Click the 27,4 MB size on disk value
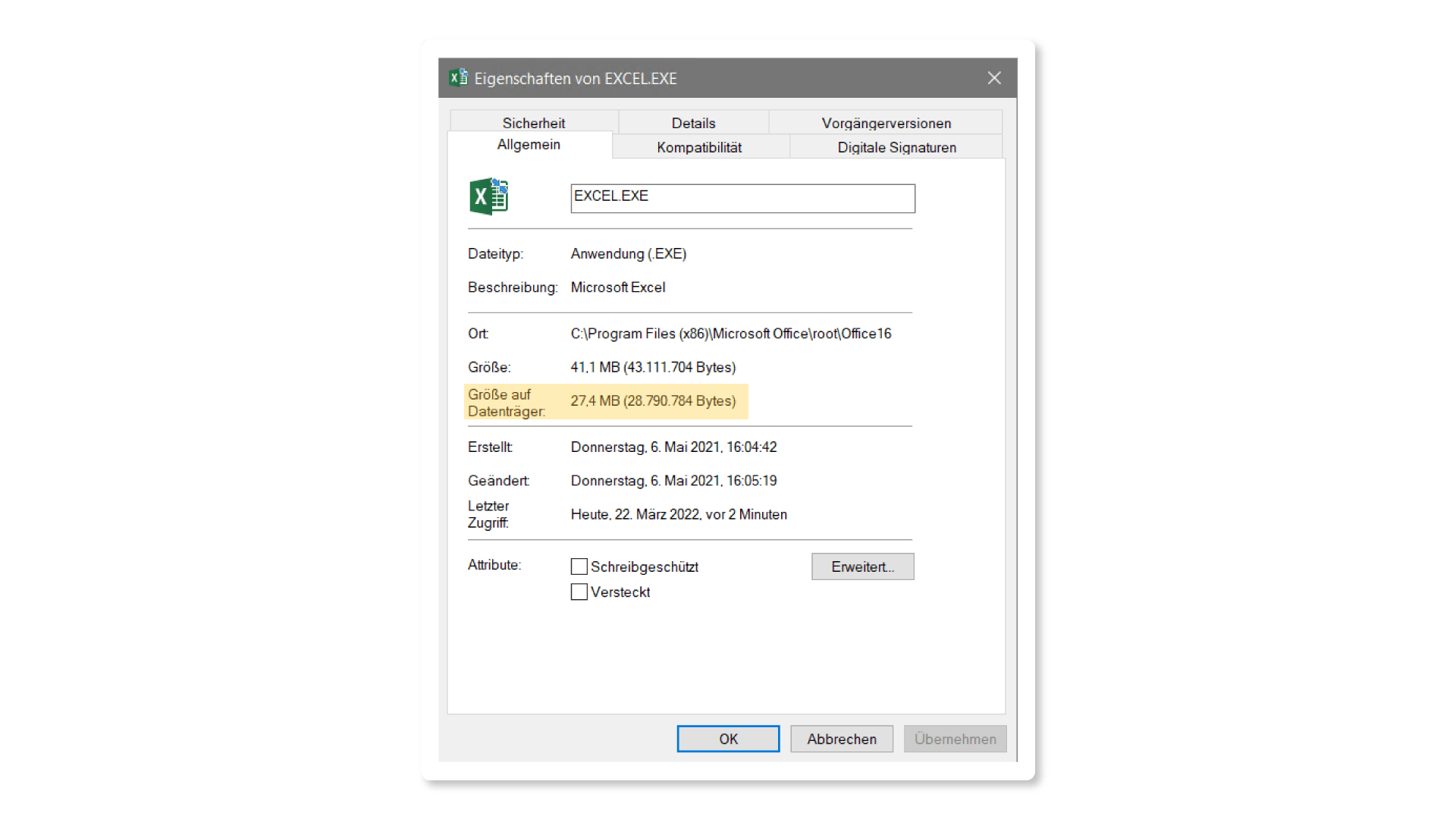The image size is (1456, 819). tap(654, 400)
